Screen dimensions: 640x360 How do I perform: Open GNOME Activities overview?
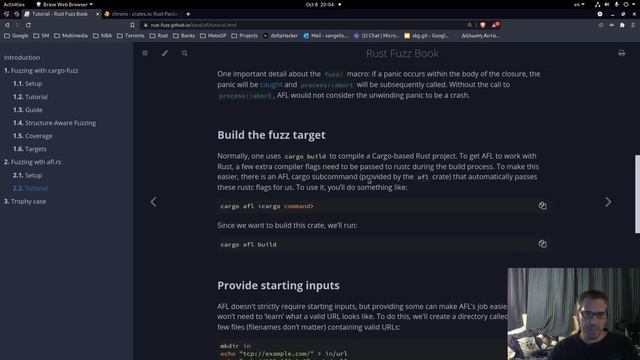pyautogui.click(x=14, y=4)
